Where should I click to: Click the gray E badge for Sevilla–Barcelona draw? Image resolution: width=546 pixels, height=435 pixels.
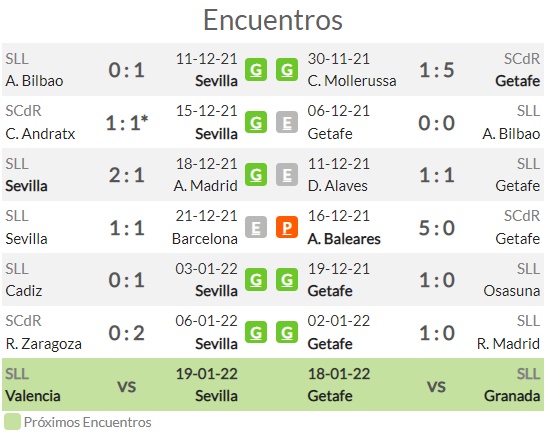256,227
